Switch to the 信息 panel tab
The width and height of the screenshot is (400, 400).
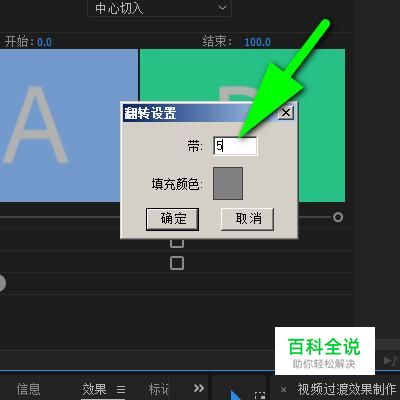[28, 389]
